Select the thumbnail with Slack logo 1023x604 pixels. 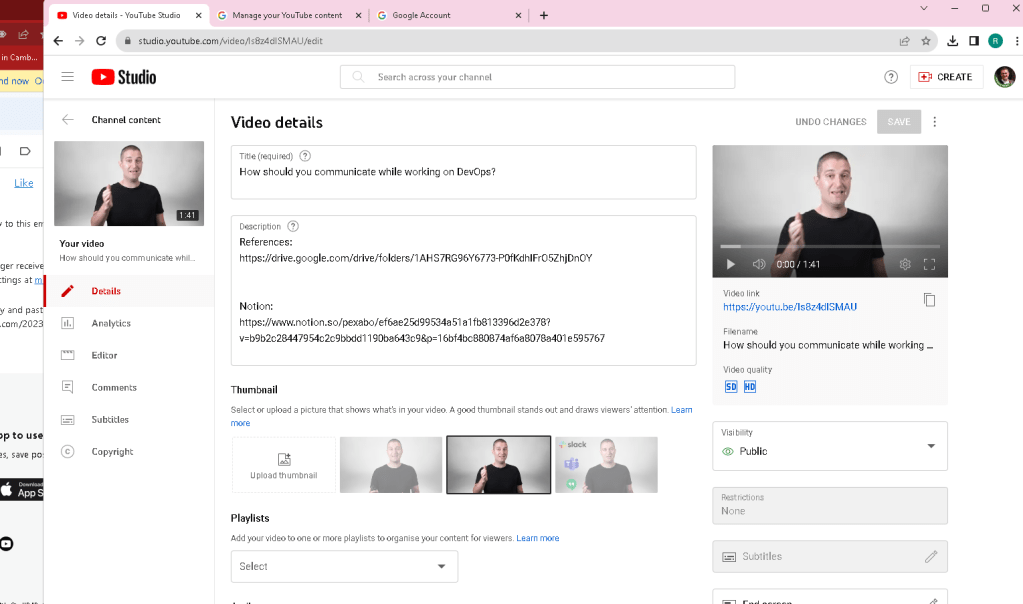[606, 464]
